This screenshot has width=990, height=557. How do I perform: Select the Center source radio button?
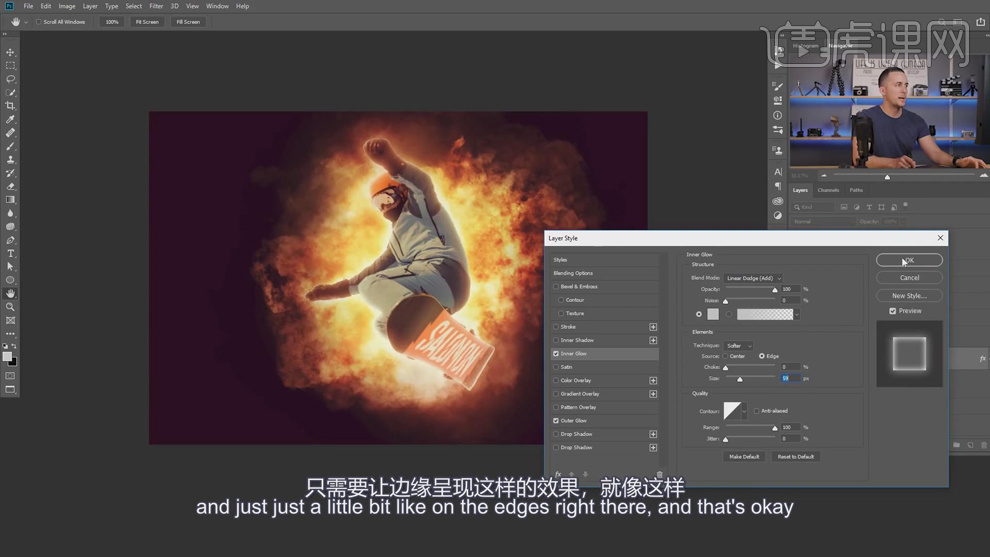726,356
